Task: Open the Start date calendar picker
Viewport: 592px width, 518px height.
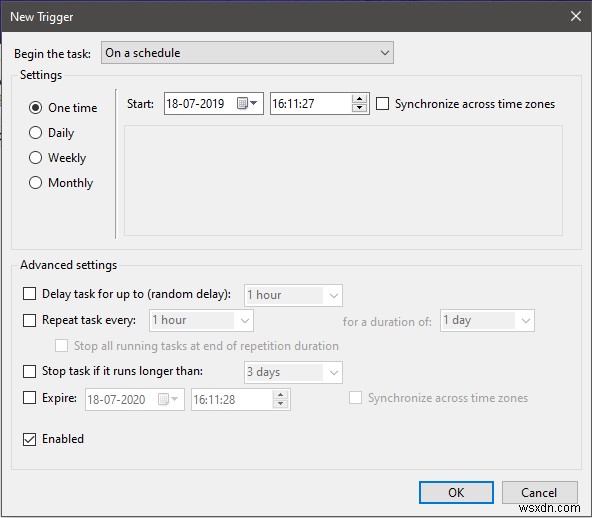Action: (x=247, y=103)
